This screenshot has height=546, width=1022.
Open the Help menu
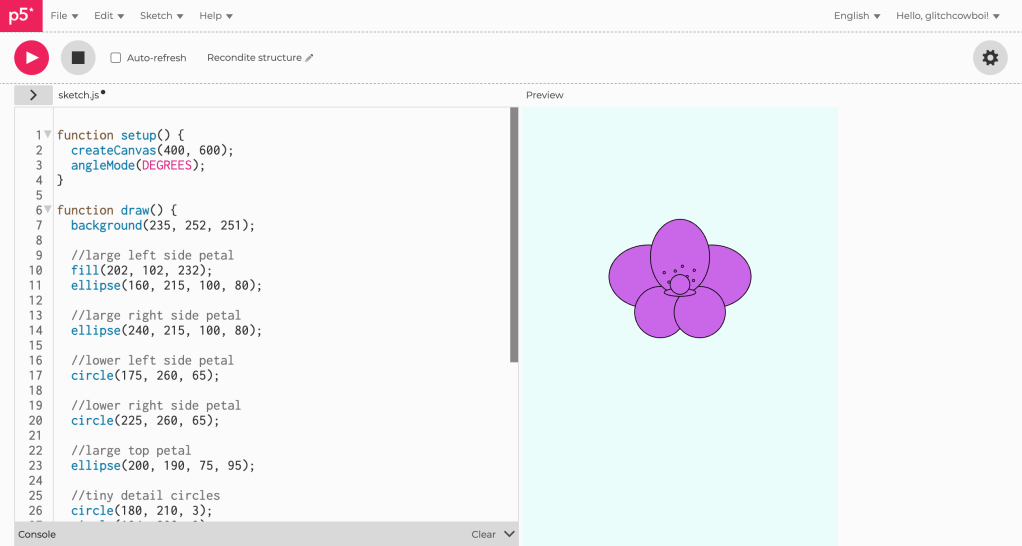pos(215,16)
